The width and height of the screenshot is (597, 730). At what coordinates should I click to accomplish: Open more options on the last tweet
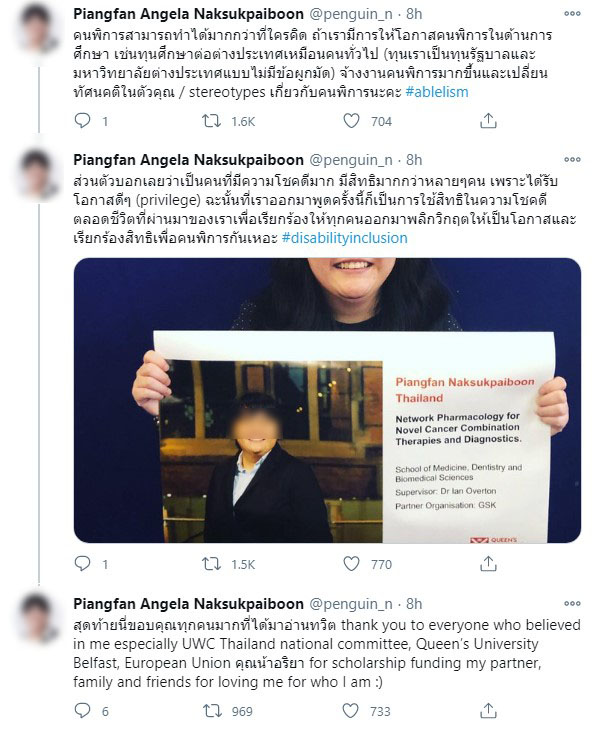click(x=572, y=603)
